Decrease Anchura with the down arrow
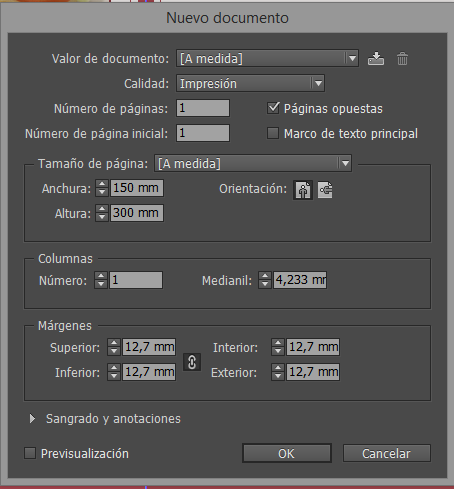Image resolution: width=454 pixels, height=489 pixels. 102,192
